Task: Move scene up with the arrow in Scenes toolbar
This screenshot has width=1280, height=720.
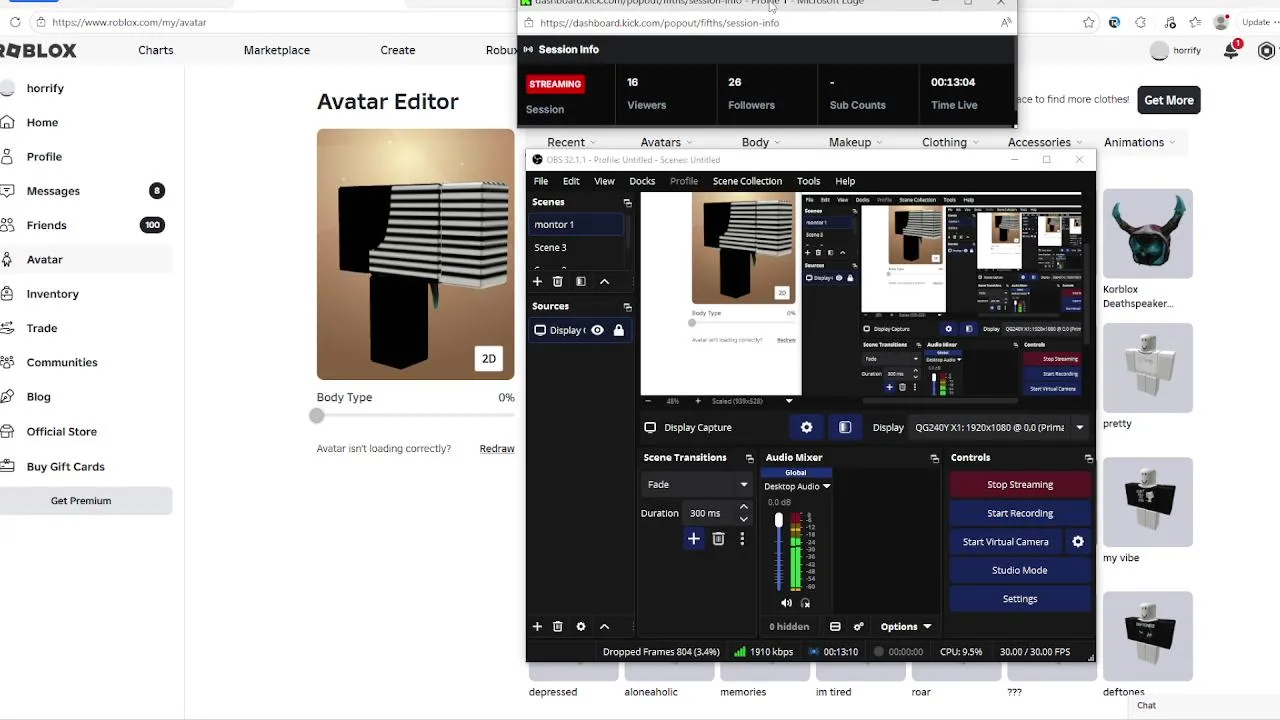Action: point(604,282)
